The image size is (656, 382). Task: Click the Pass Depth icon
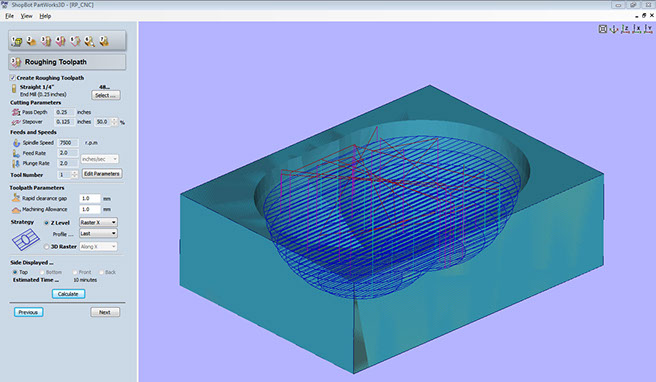click(x=16, y=112)
